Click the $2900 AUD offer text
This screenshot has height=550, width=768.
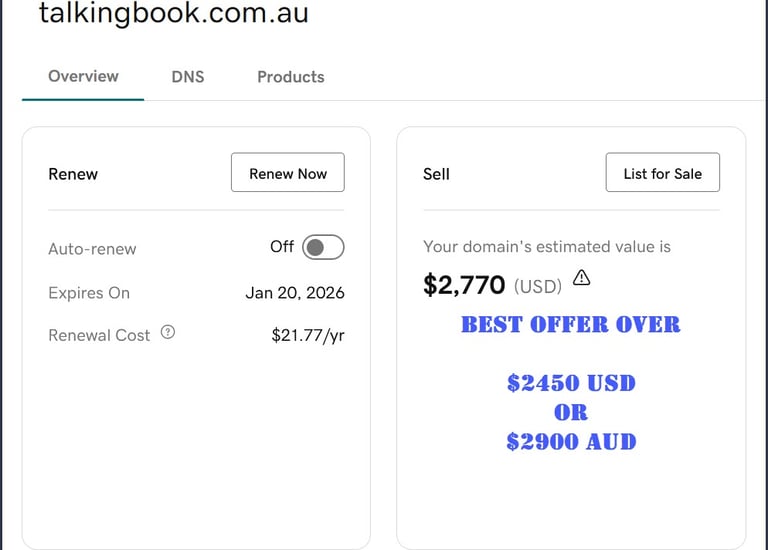(570, 441)
